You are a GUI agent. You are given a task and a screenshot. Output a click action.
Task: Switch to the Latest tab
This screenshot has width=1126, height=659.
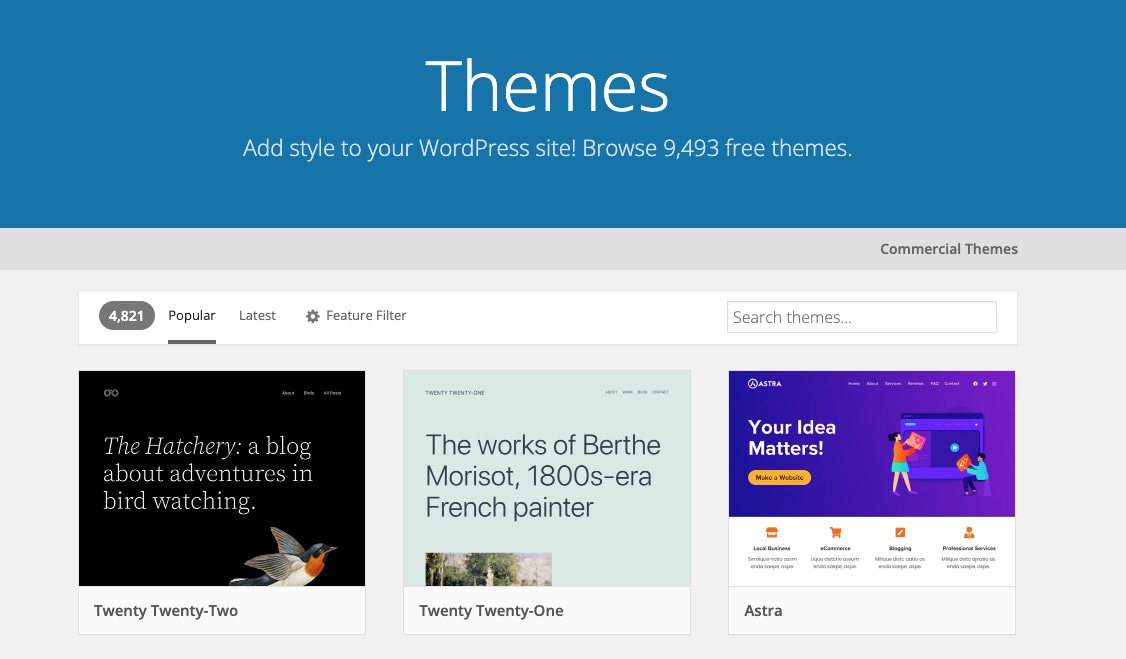pyautogui.click(x=257, y=315)
